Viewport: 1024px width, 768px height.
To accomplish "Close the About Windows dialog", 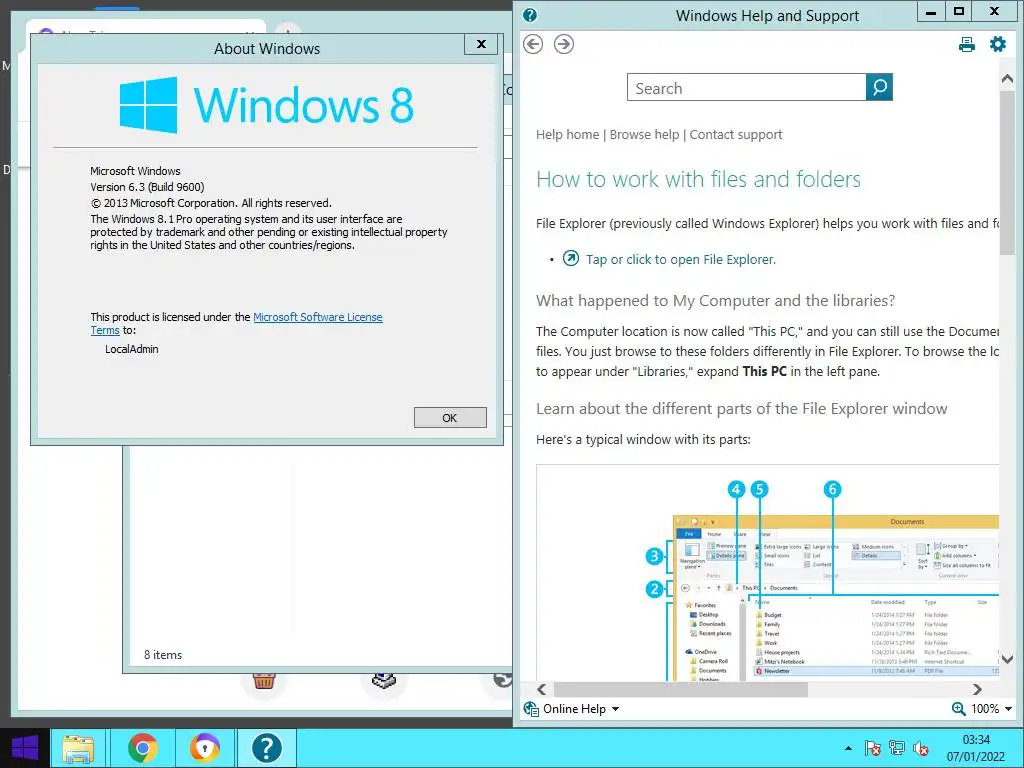I will 481,44.
